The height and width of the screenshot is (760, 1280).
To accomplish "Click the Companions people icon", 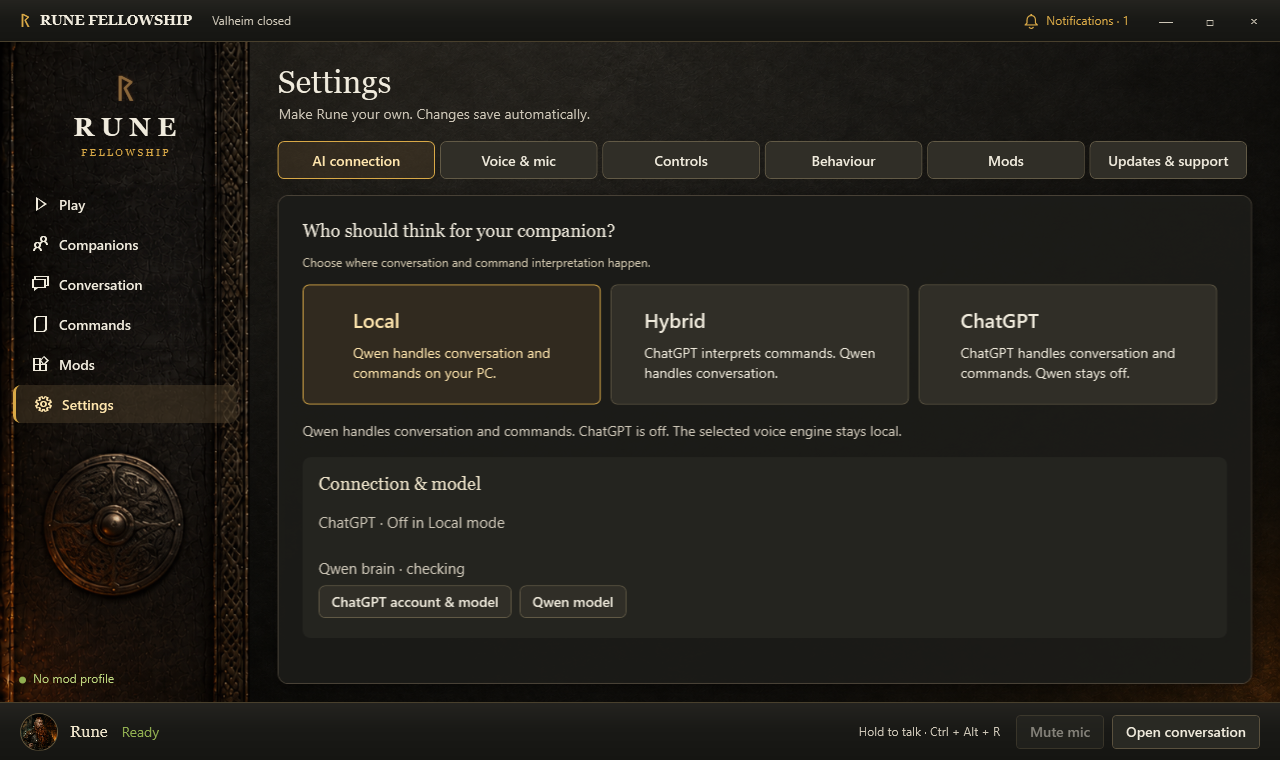I will pos(40,244).
